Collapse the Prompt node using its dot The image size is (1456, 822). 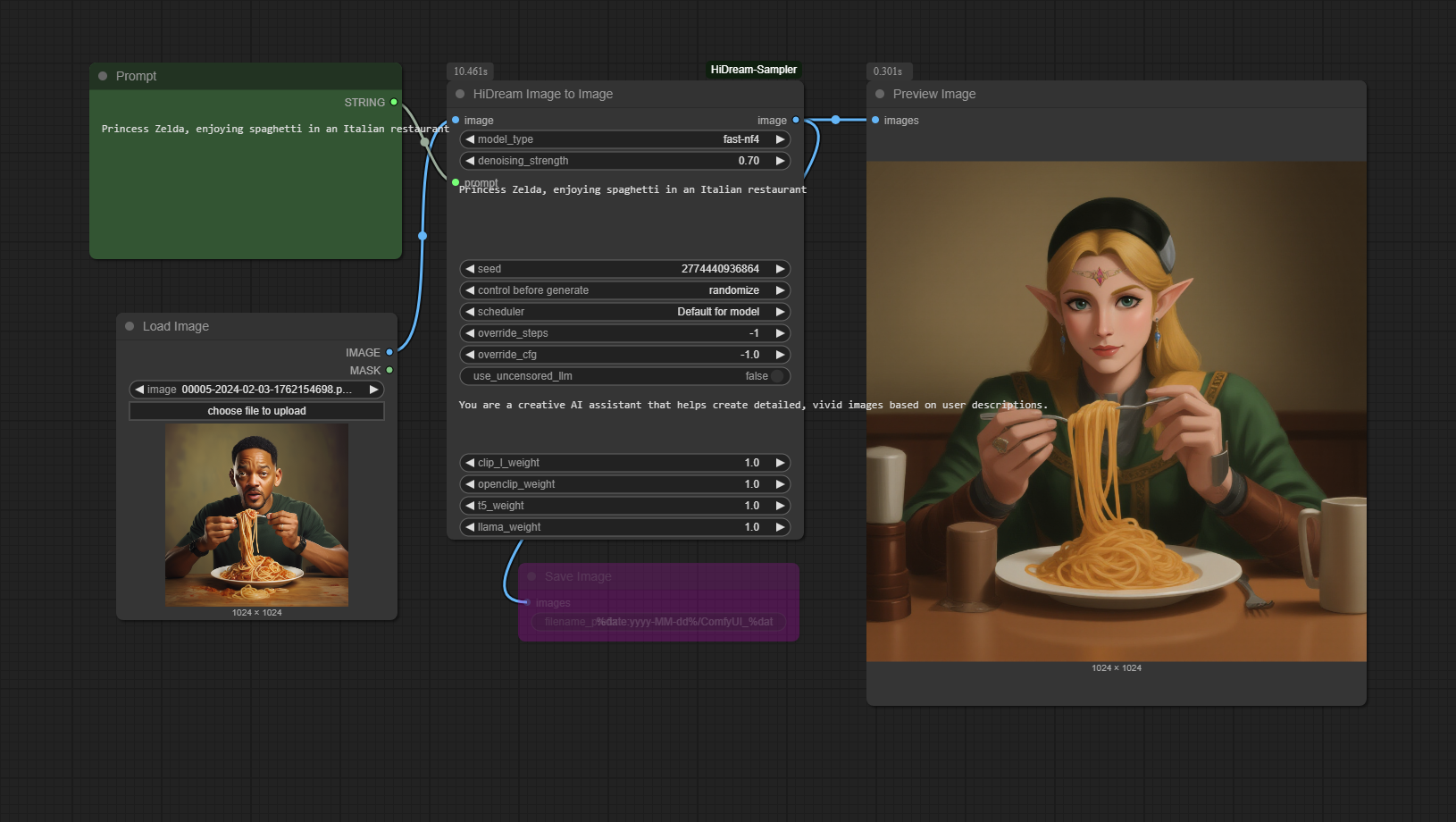pos(103,76)
